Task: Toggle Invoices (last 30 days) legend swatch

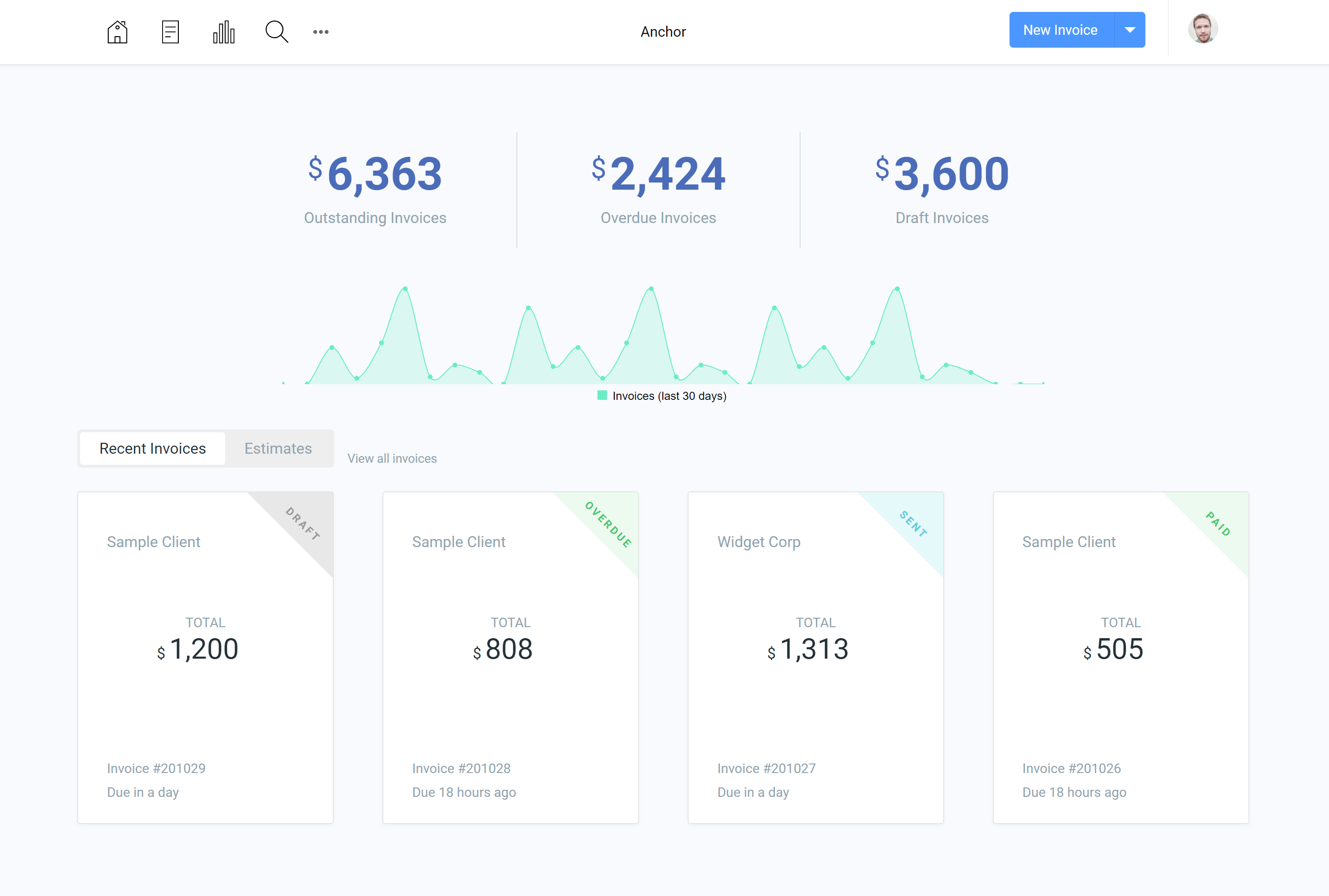Action: (602, 396)
